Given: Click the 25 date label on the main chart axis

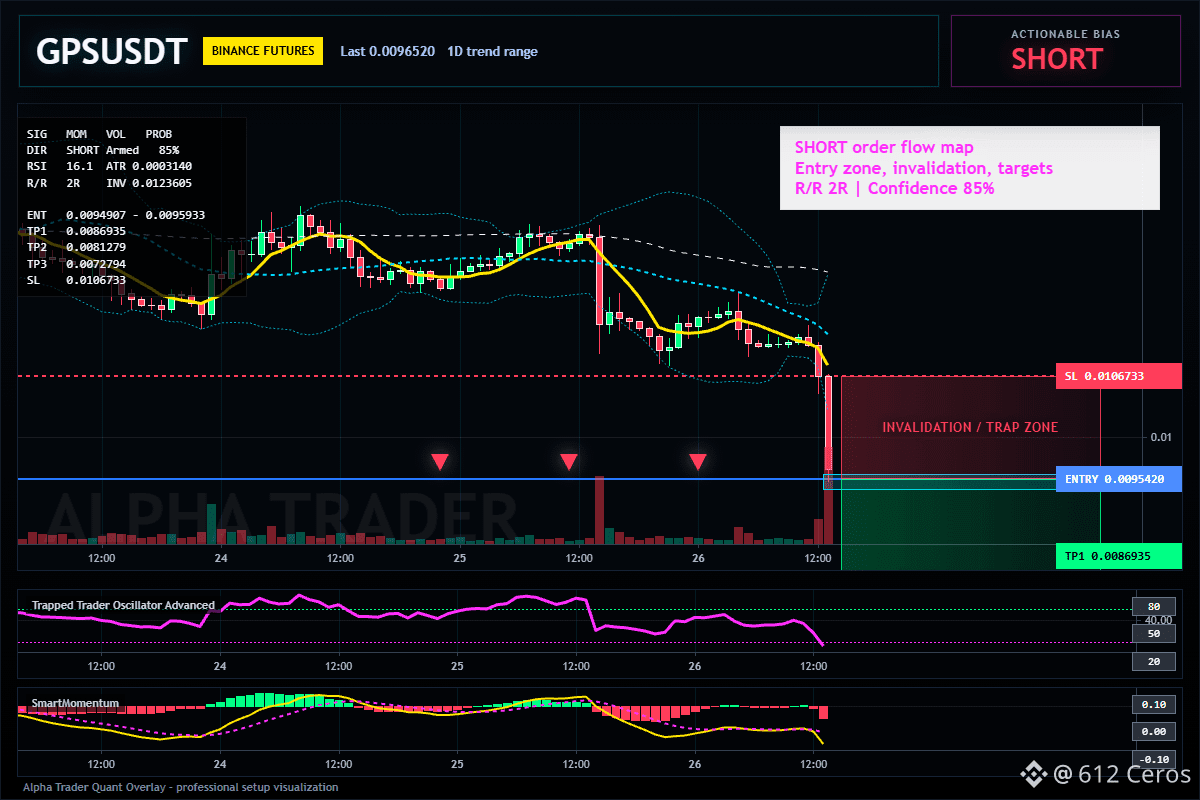Looking at the screenshot, I should point(458,557).
